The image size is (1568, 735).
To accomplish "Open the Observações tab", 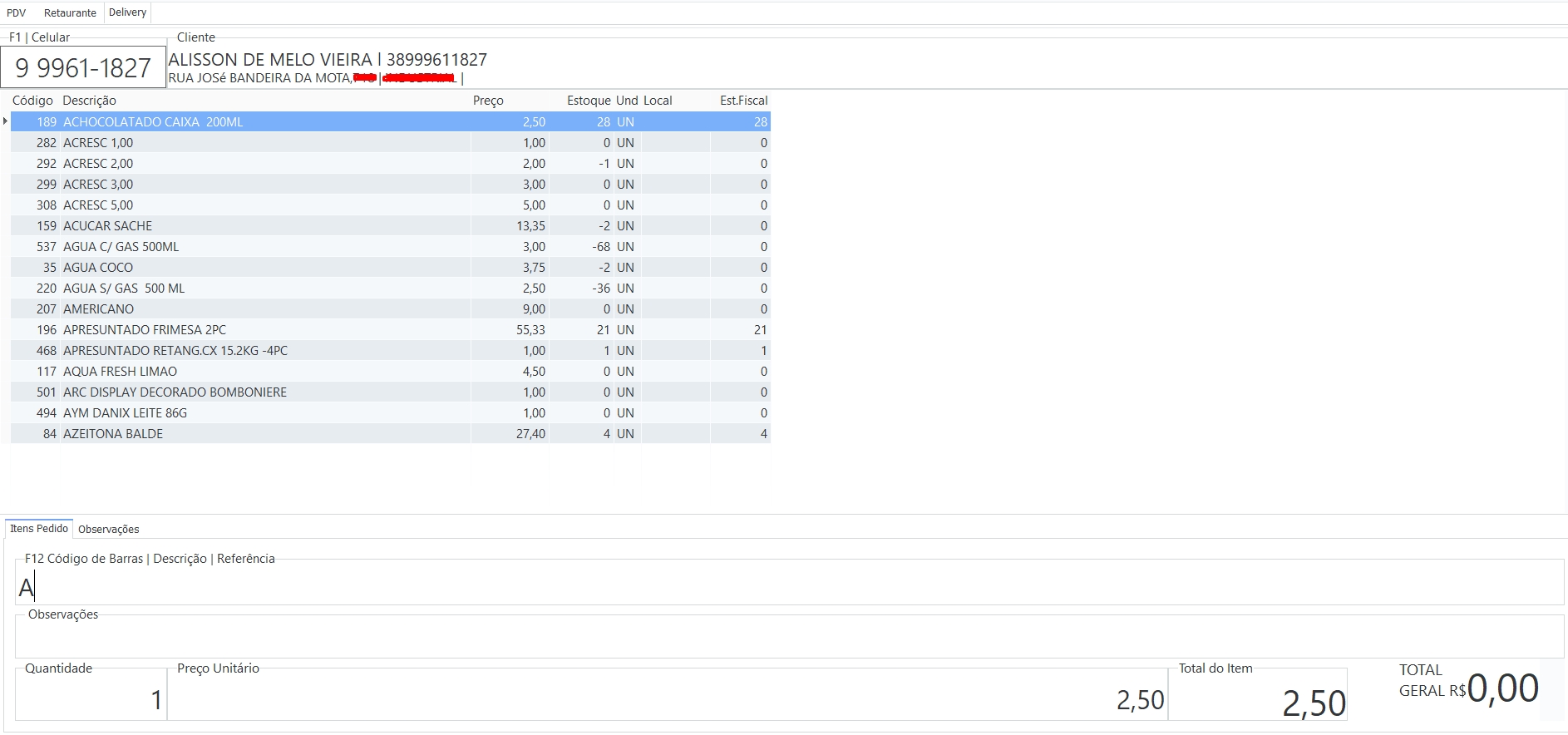I will click(108, 529).
